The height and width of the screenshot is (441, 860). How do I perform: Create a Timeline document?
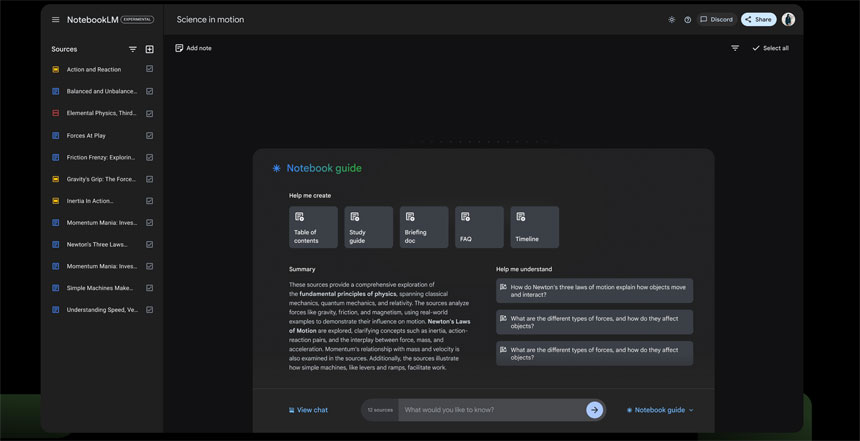click(535, 227)
